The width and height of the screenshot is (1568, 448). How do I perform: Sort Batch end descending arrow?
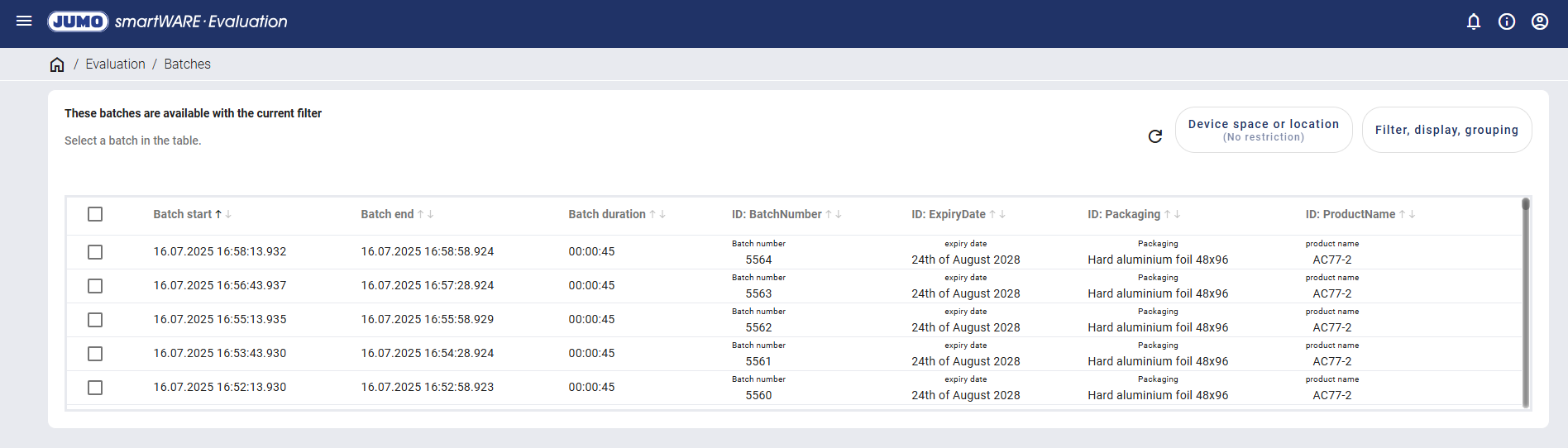431,214
